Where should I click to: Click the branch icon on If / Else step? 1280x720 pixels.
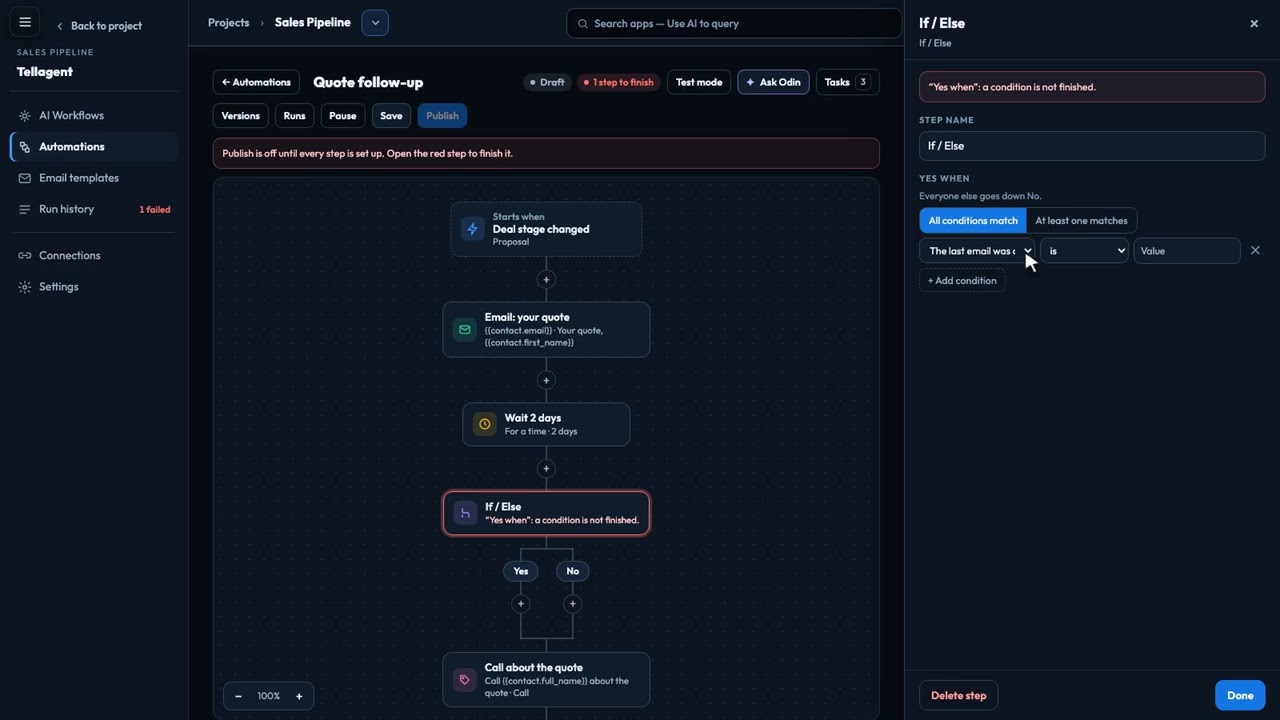tap(465, 513)
